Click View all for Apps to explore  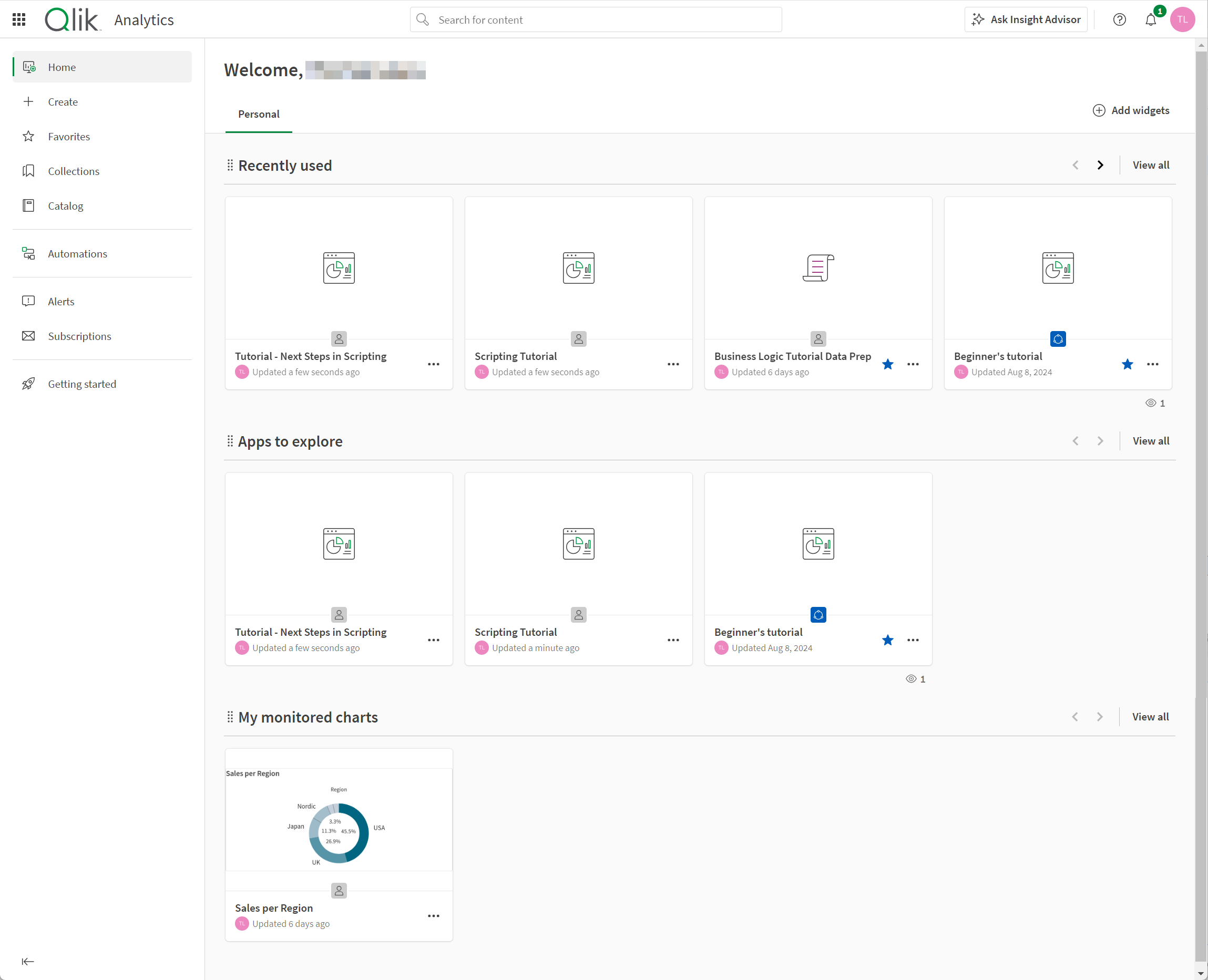pos(1150,440)
